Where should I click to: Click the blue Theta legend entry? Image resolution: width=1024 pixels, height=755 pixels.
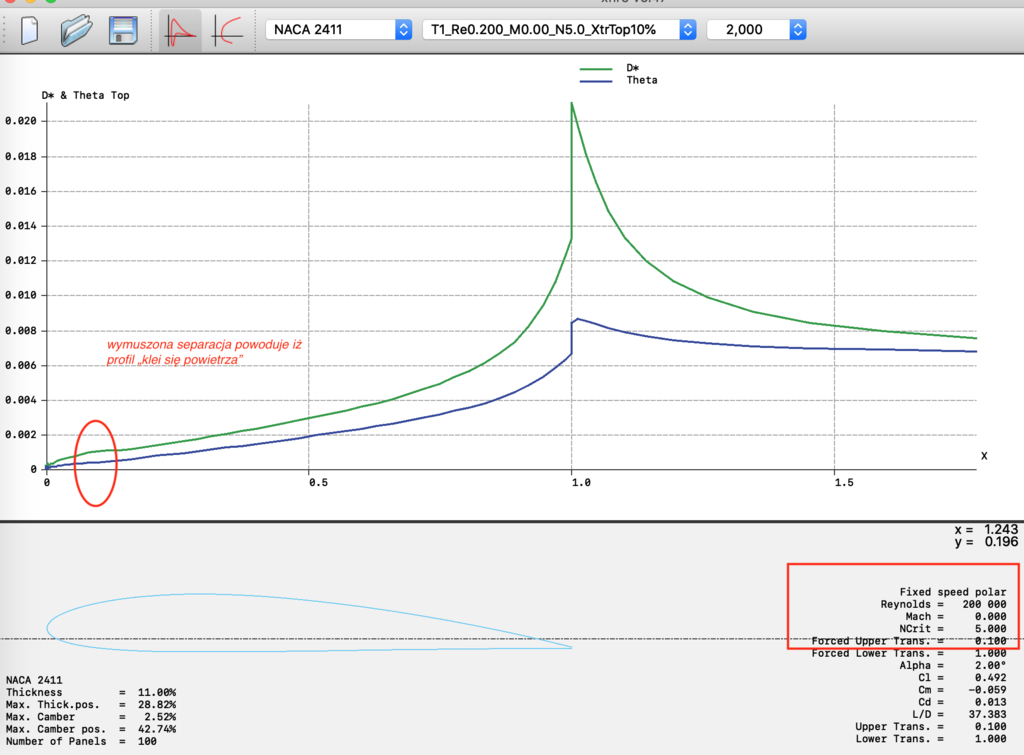tap(641, 80)
